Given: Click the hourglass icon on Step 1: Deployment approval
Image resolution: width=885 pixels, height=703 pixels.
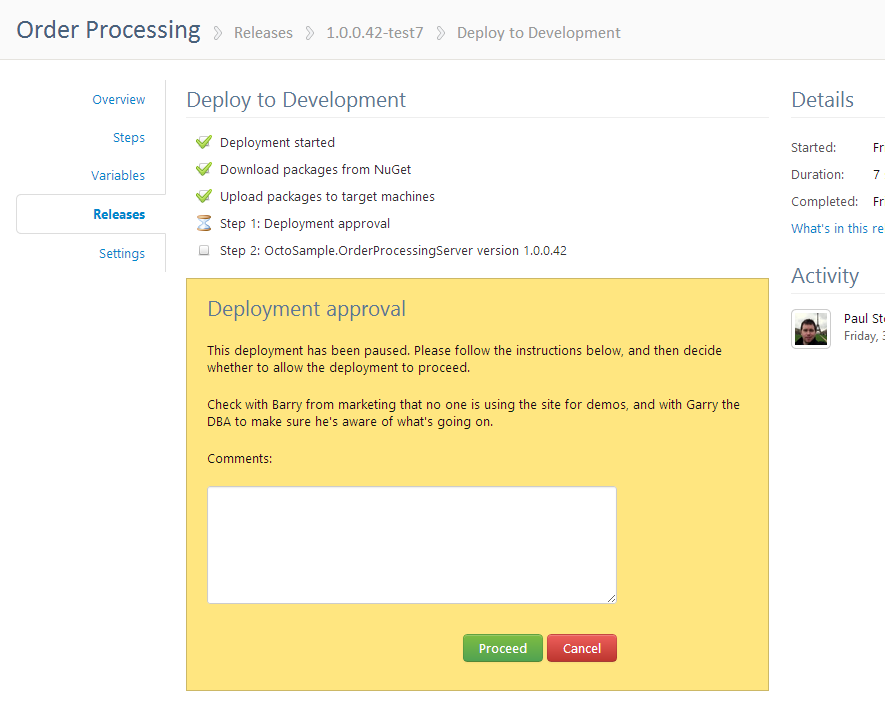Looking at the screenshot, I should (204, 223).
